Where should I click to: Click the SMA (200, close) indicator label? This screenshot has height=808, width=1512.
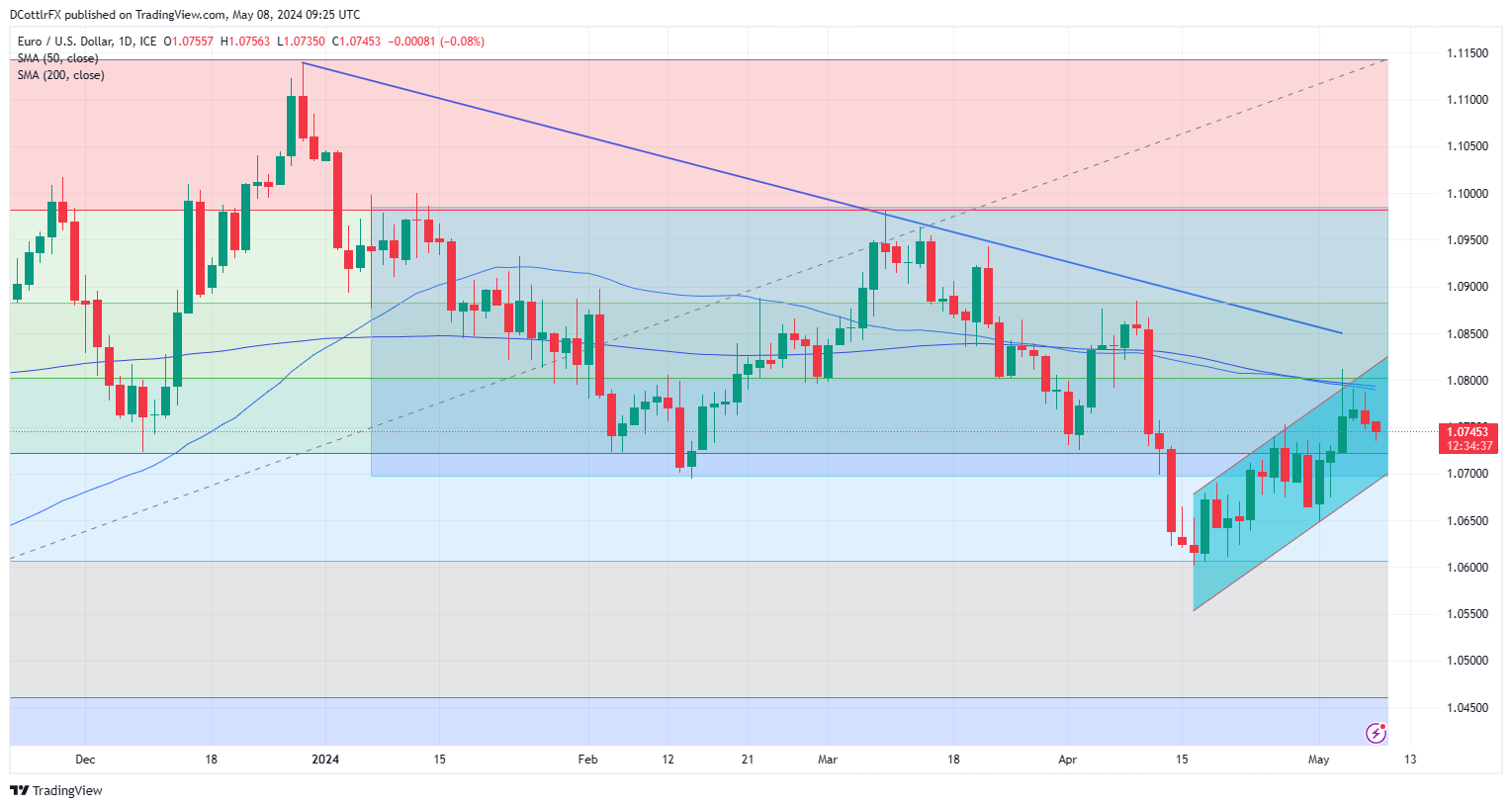click(60, 75)
